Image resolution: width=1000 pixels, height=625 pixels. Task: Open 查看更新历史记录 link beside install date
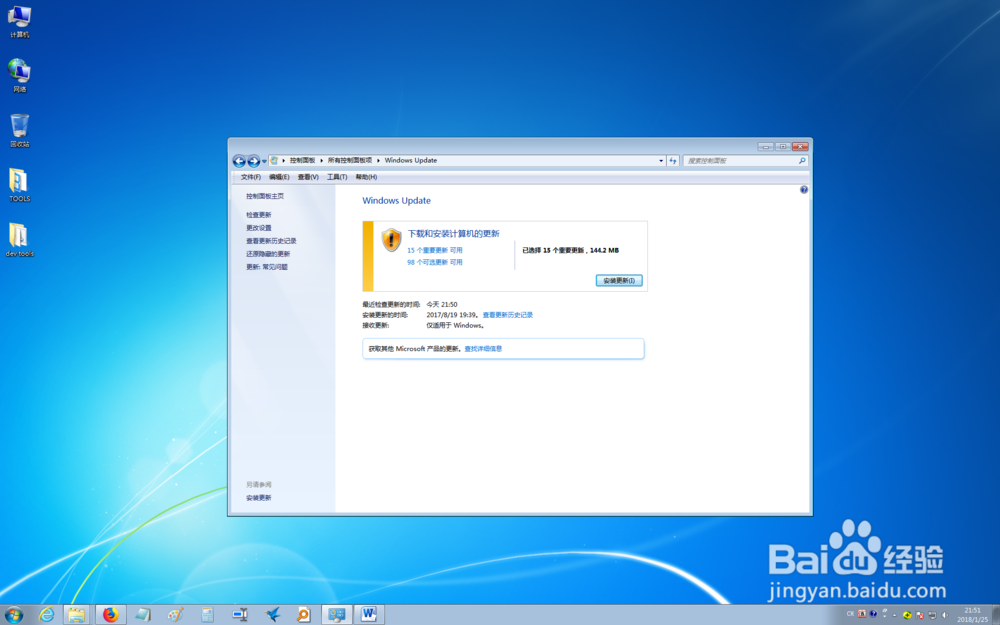508,315
